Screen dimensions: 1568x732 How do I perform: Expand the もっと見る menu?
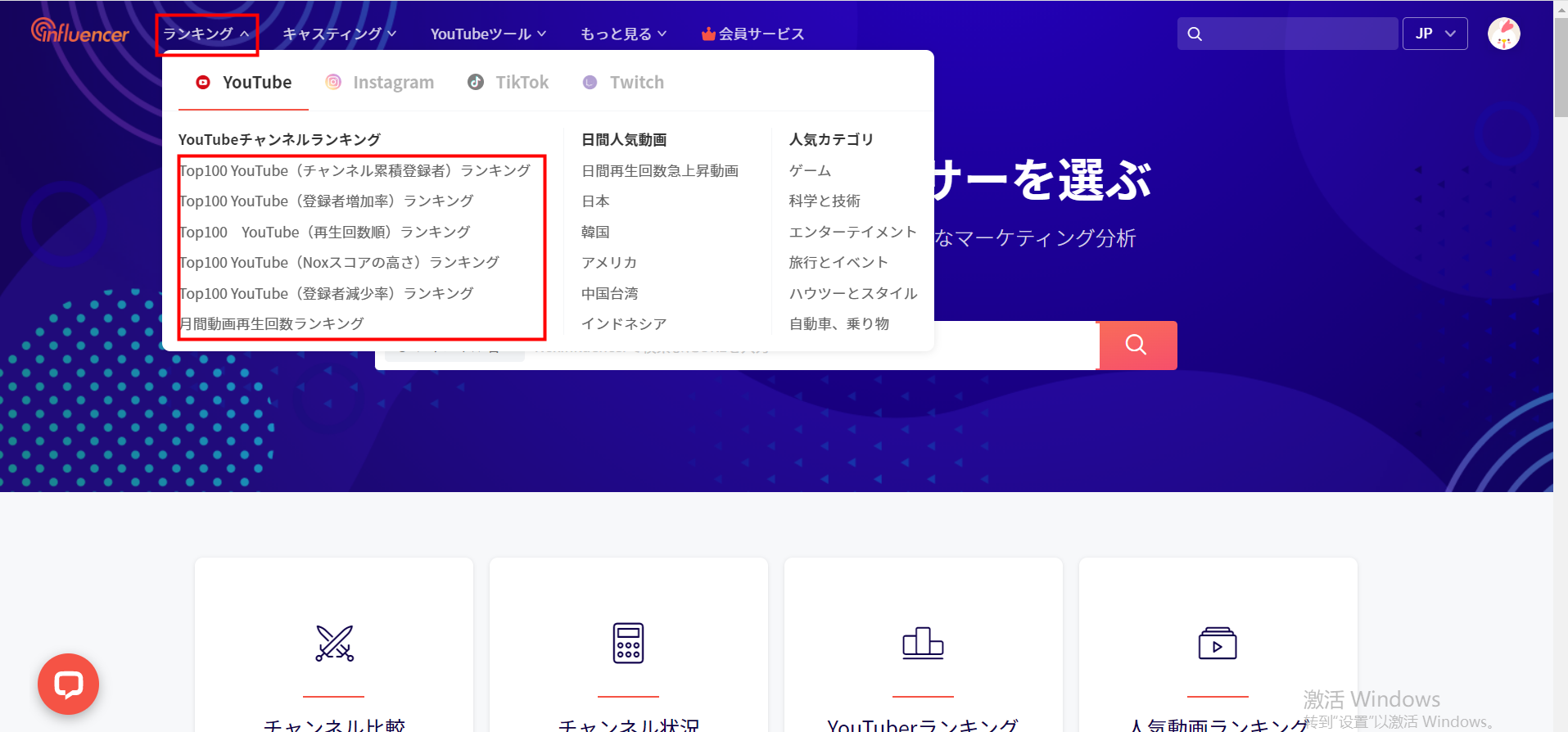coord(623,34)
